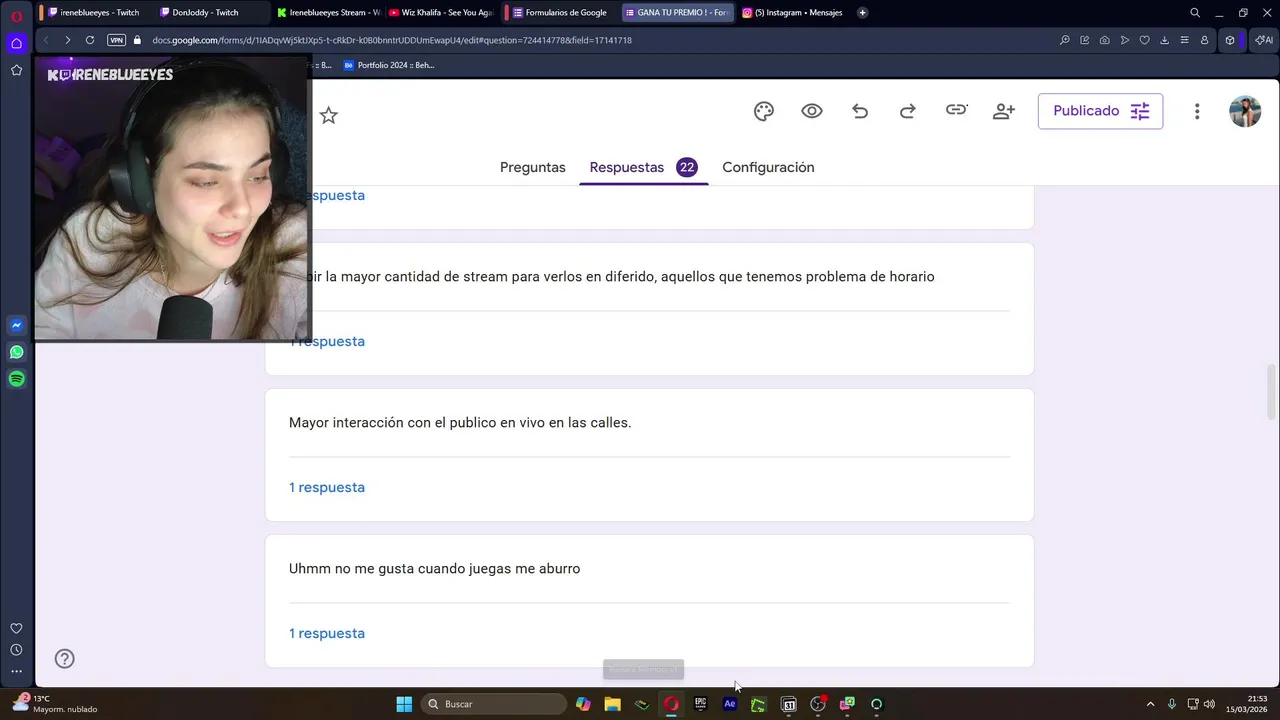Viewport: 1280px width, 720px height.
Task: Click the answer 'Mayor interacción con el publico en vivo'
Action: click(x=460, y=422)
